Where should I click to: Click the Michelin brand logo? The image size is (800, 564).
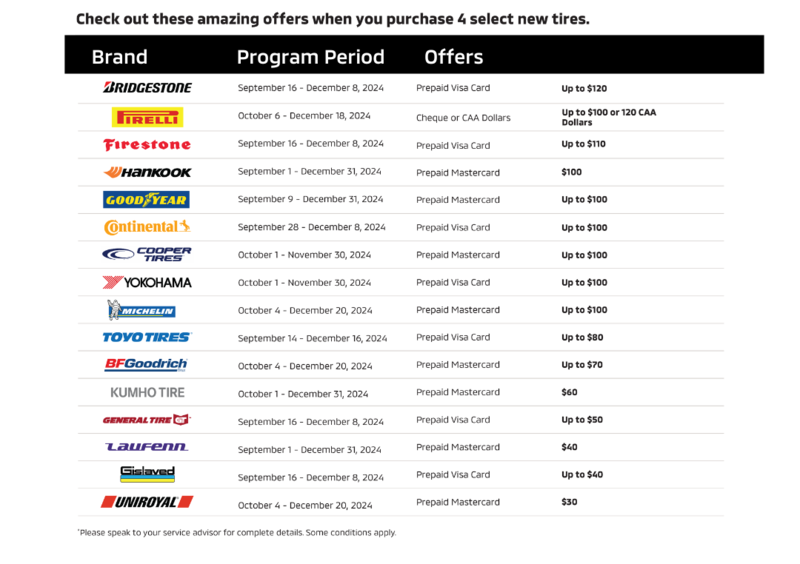142,310
